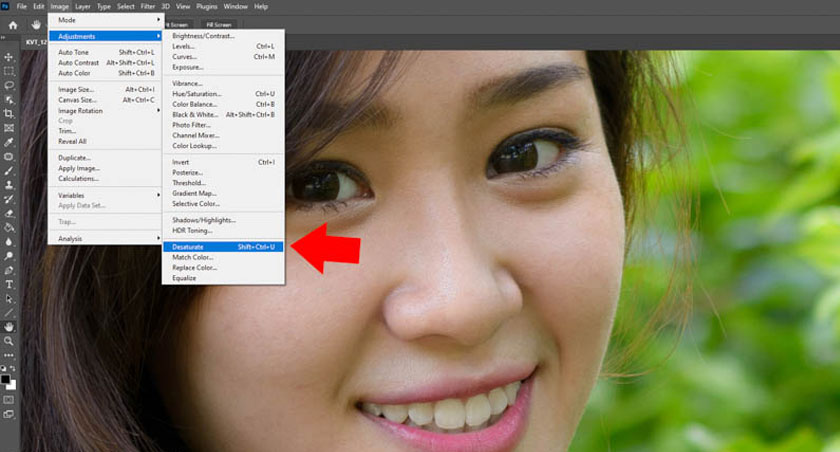Select the Crop tool in toolbar

click(9, 114)
